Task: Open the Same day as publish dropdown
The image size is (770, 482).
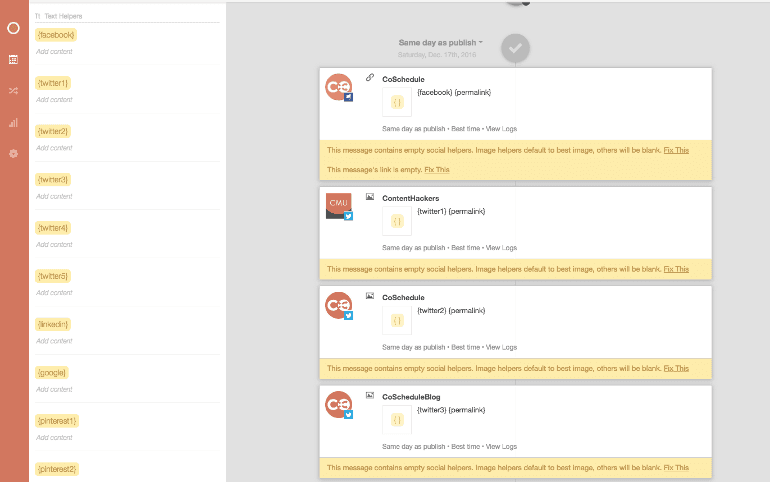Action: click(x=440, y=43)
